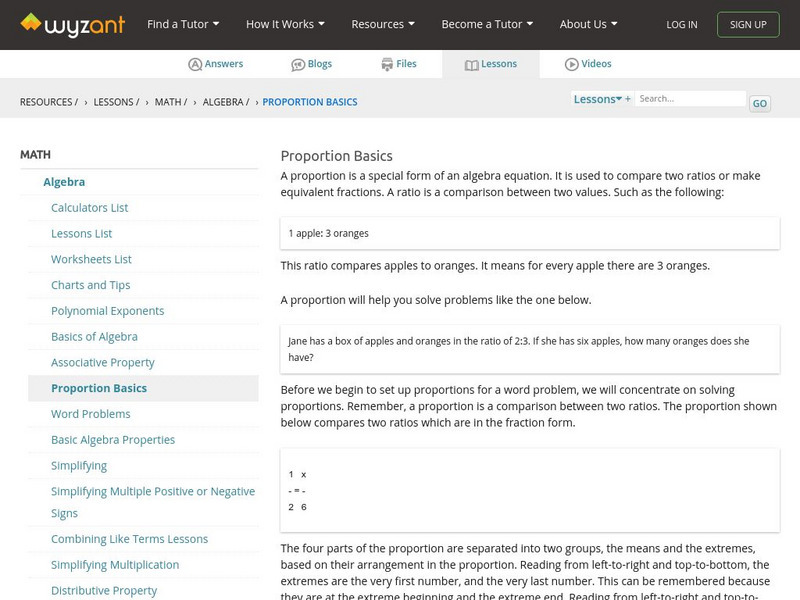
Task: Open Word Problems in the sidebar
Action: tap(91, 414)
